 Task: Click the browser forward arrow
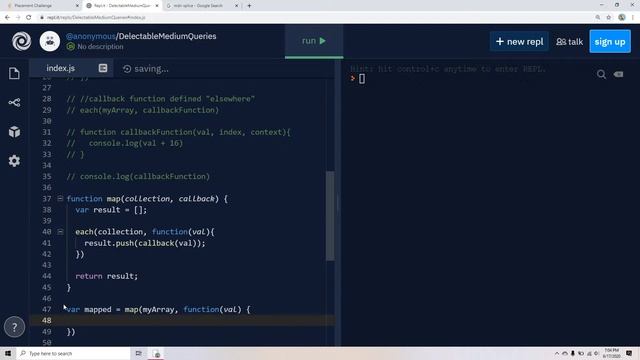(x=18, y=18)
